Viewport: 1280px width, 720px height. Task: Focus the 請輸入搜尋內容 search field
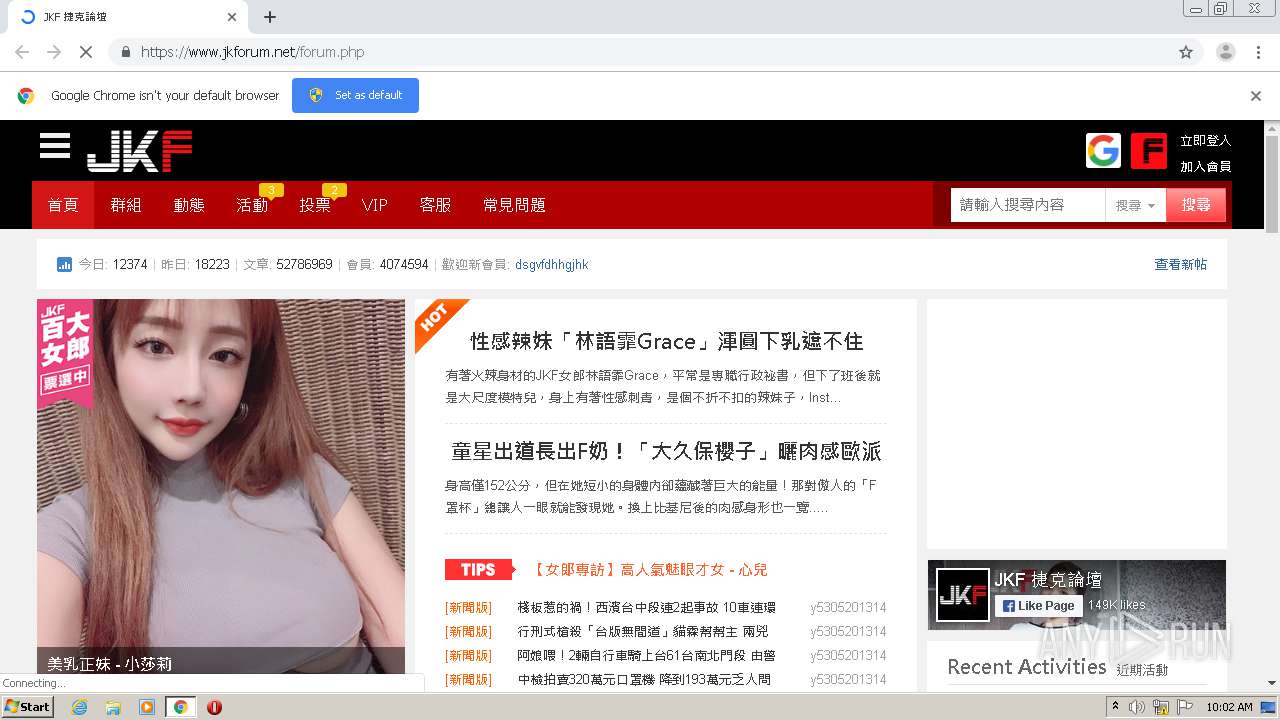(1027, 205)
